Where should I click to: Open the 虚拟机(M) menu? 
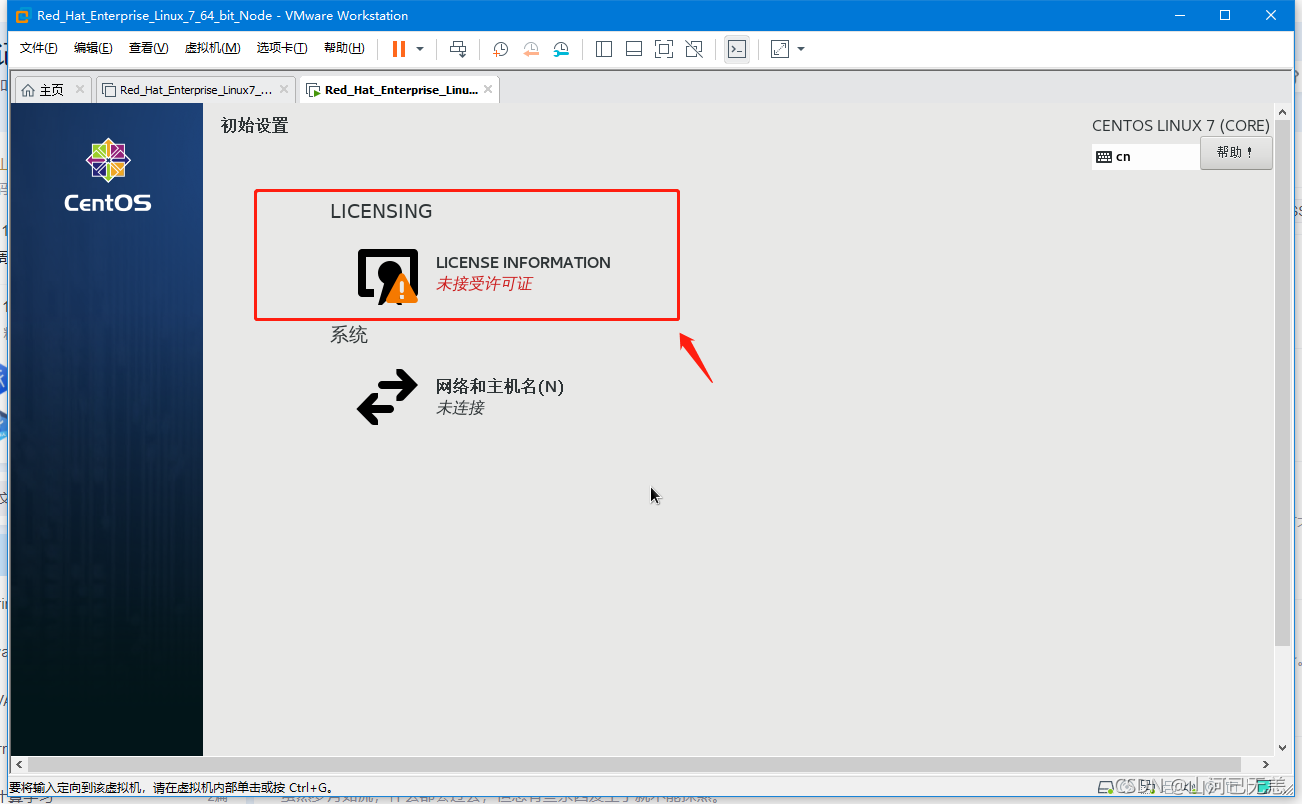coord(212,48)
